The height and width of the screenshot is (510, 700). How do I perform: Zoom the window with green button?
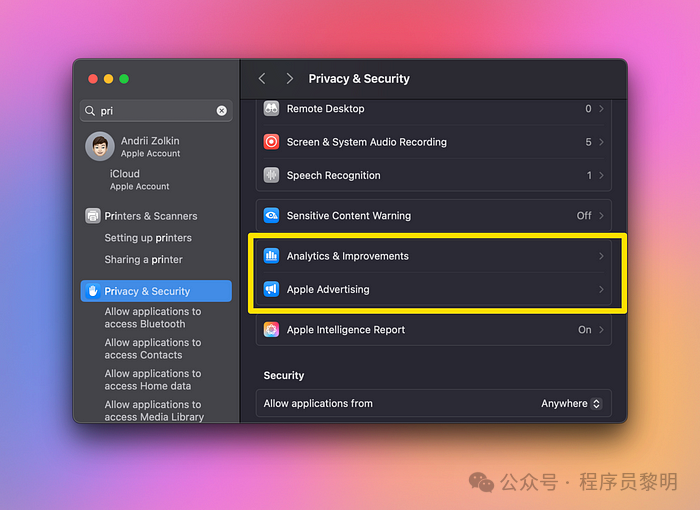point(124,79)
